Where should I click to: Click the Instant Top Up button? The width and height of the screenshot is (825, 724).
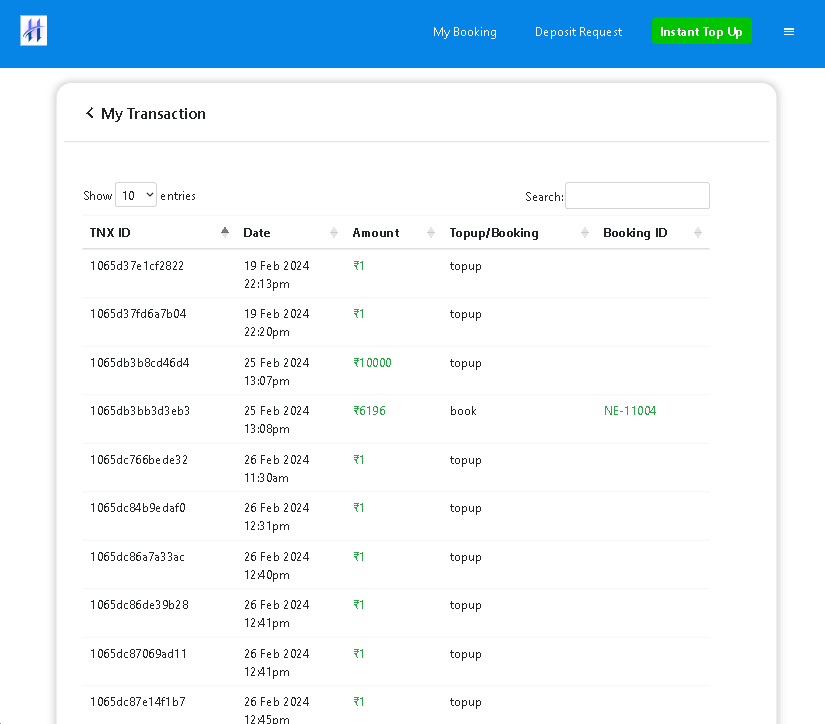pyautogui.click(x=701, y=32)
